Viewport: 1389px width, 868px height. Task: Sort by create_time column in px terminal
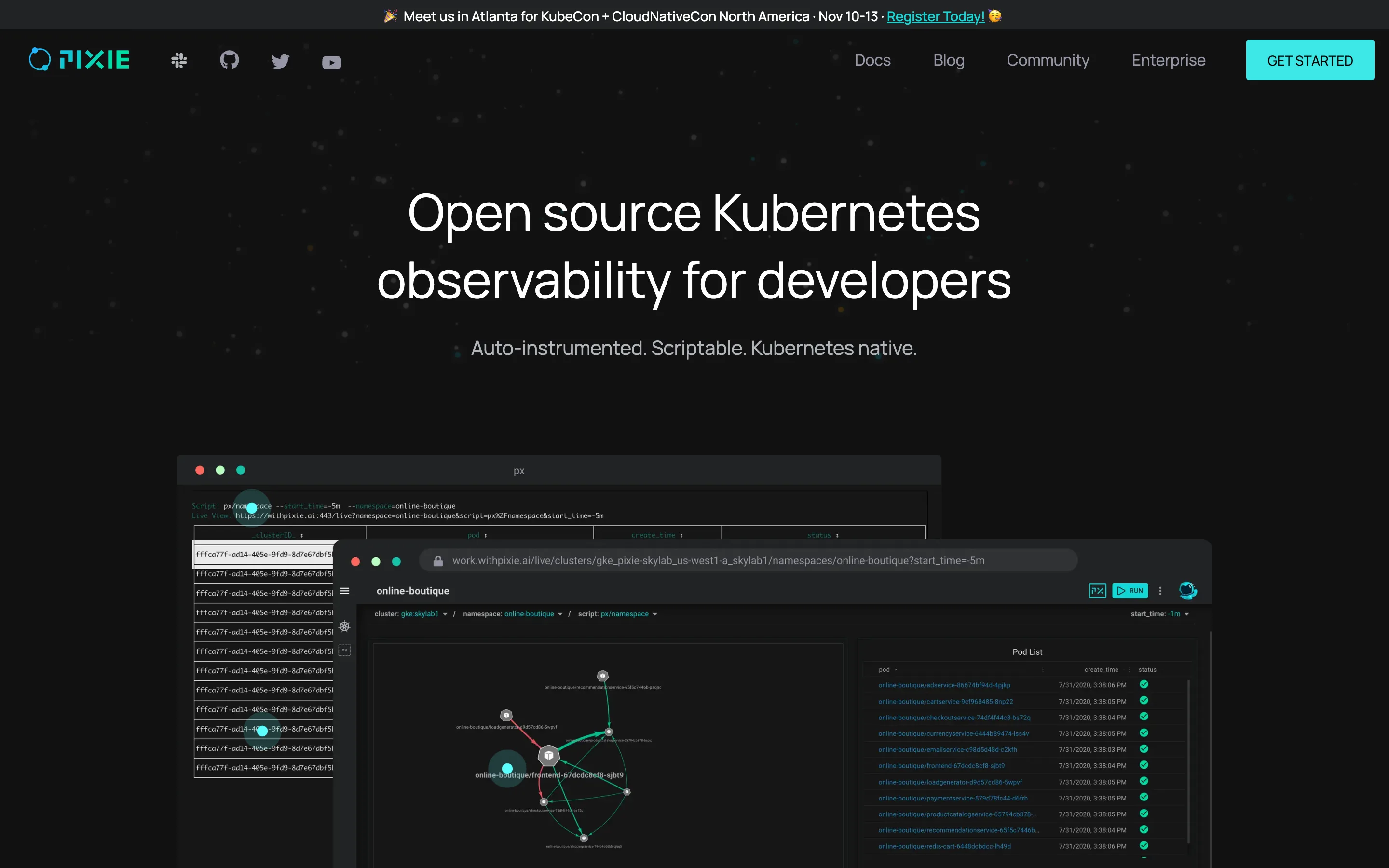657,535
